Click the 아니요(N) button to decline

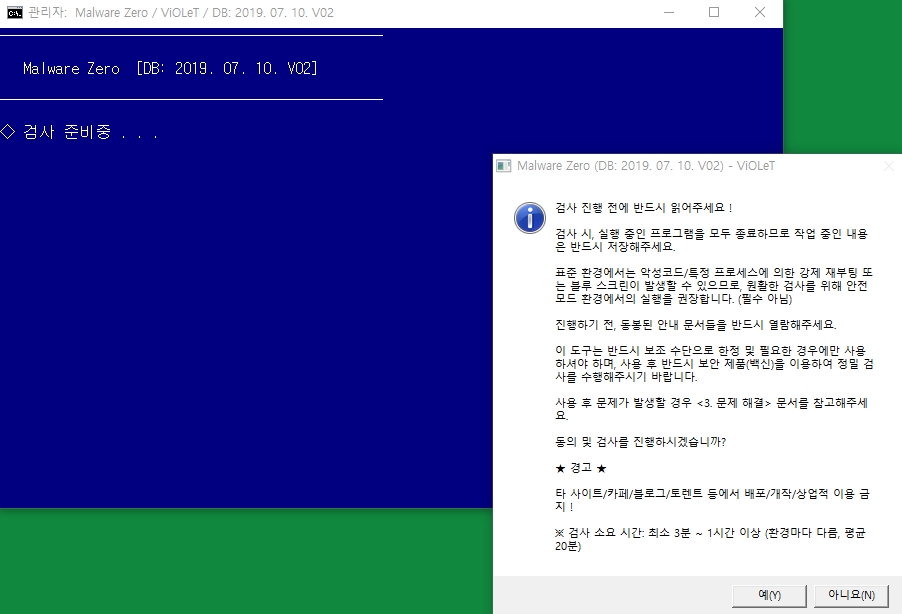pyautogui.click(x=851, y=596)
